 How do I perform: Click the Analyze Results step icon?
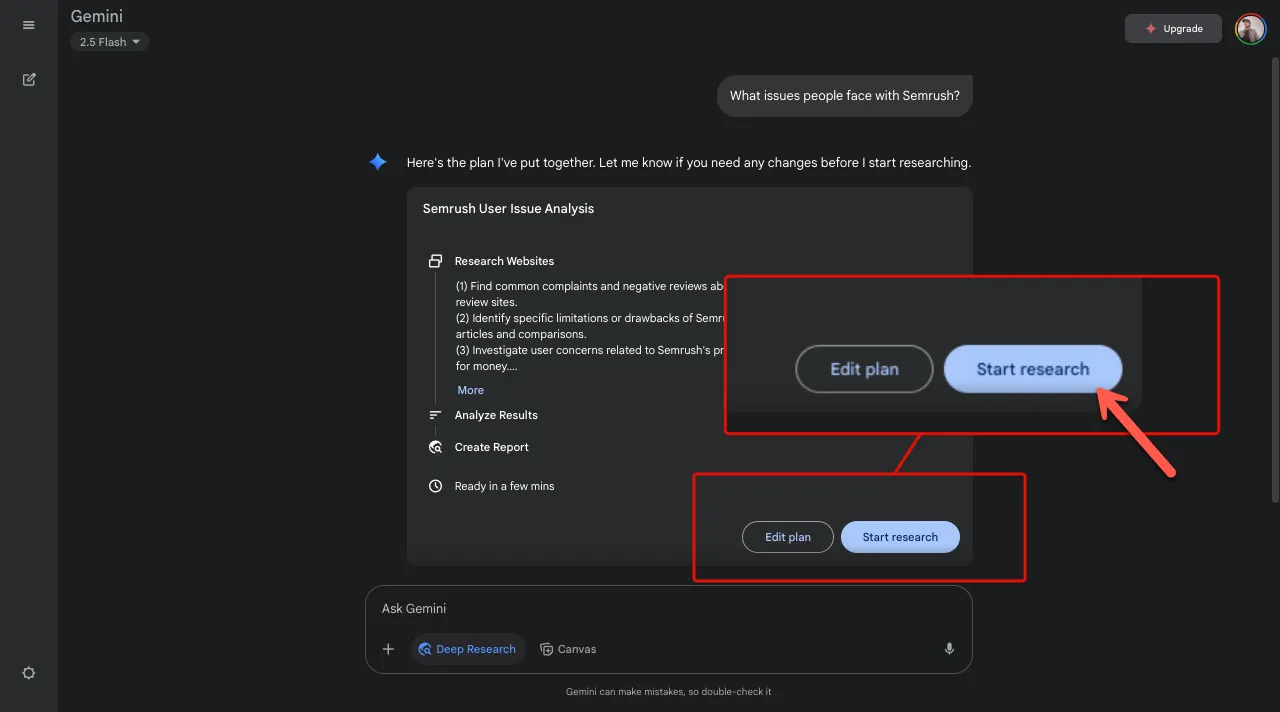pyautogui.click(x=435, y=415)
